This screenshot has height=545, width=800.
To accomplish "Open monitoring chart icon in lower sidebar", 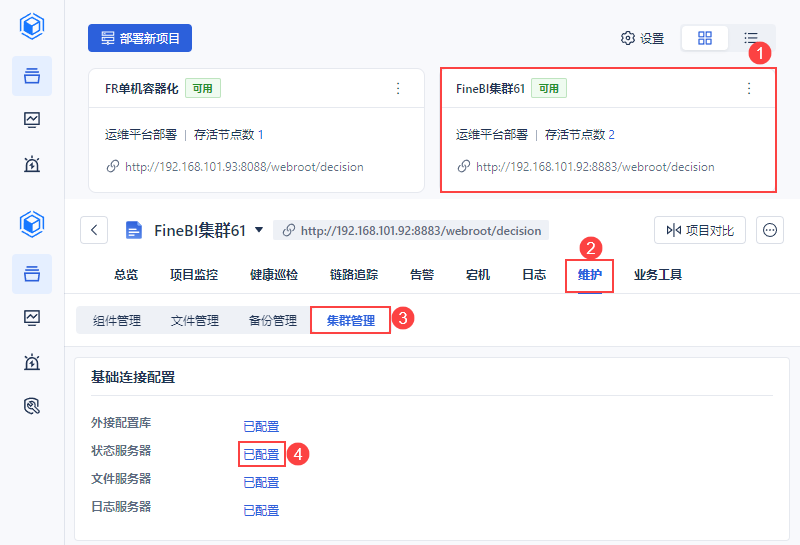I will 32,318.
